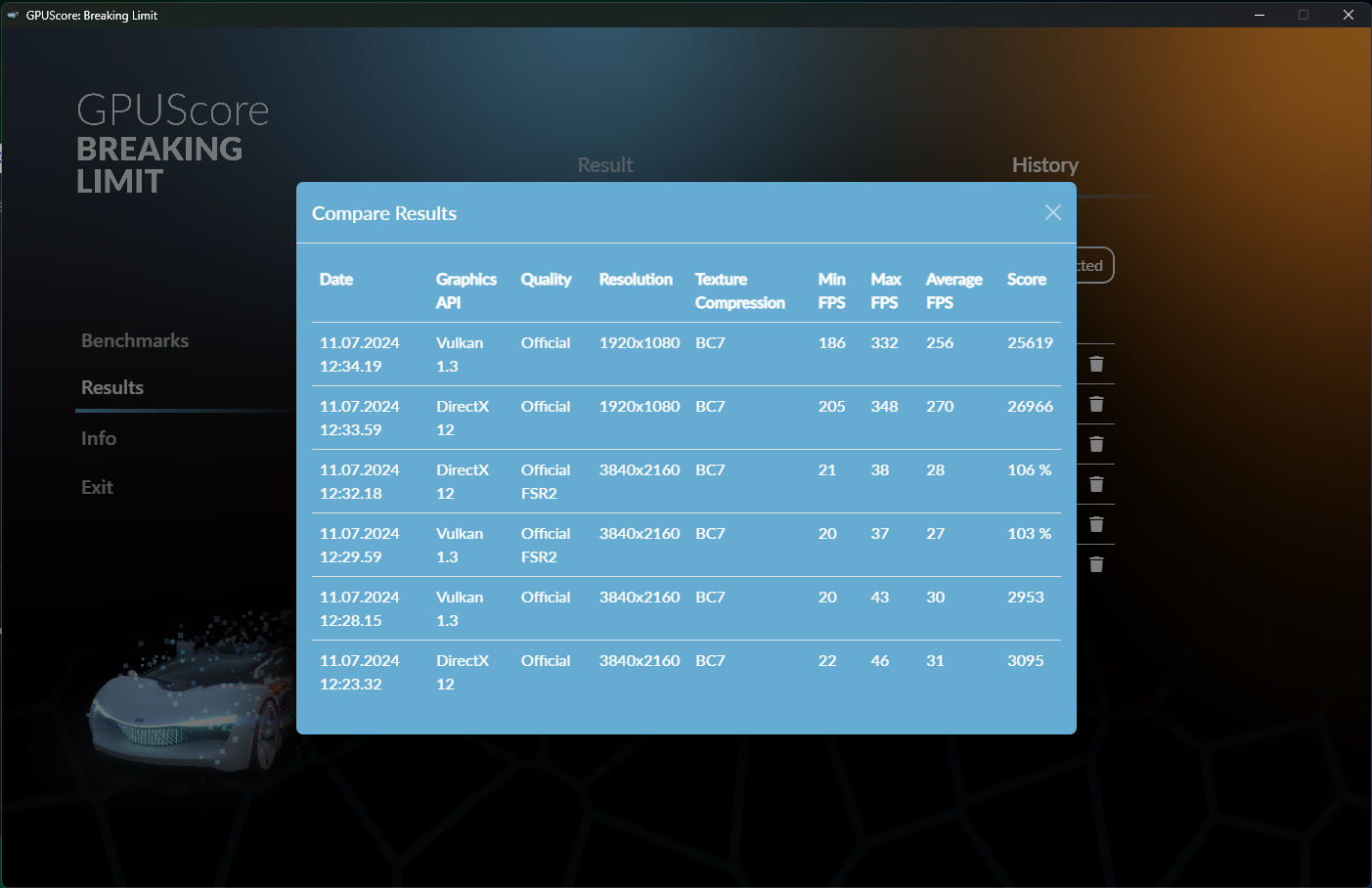The width and height of the screenshot is (1372, 888).
Task: Click DirectX 12 in the 12:33.59 row
Action: click(x=463, y=419)
